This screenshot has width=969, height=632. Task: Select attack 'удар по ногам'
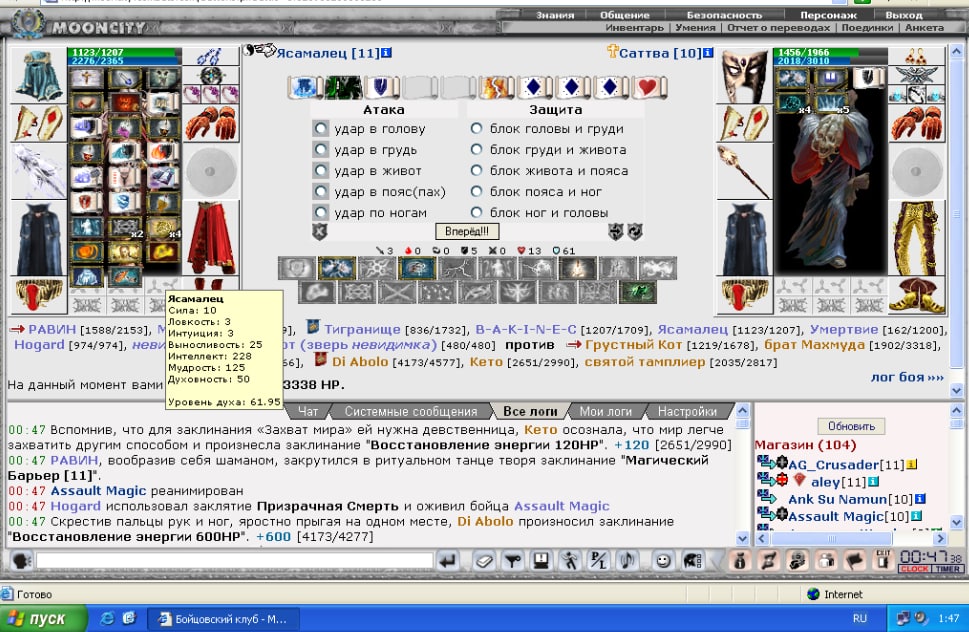[321, 213]
